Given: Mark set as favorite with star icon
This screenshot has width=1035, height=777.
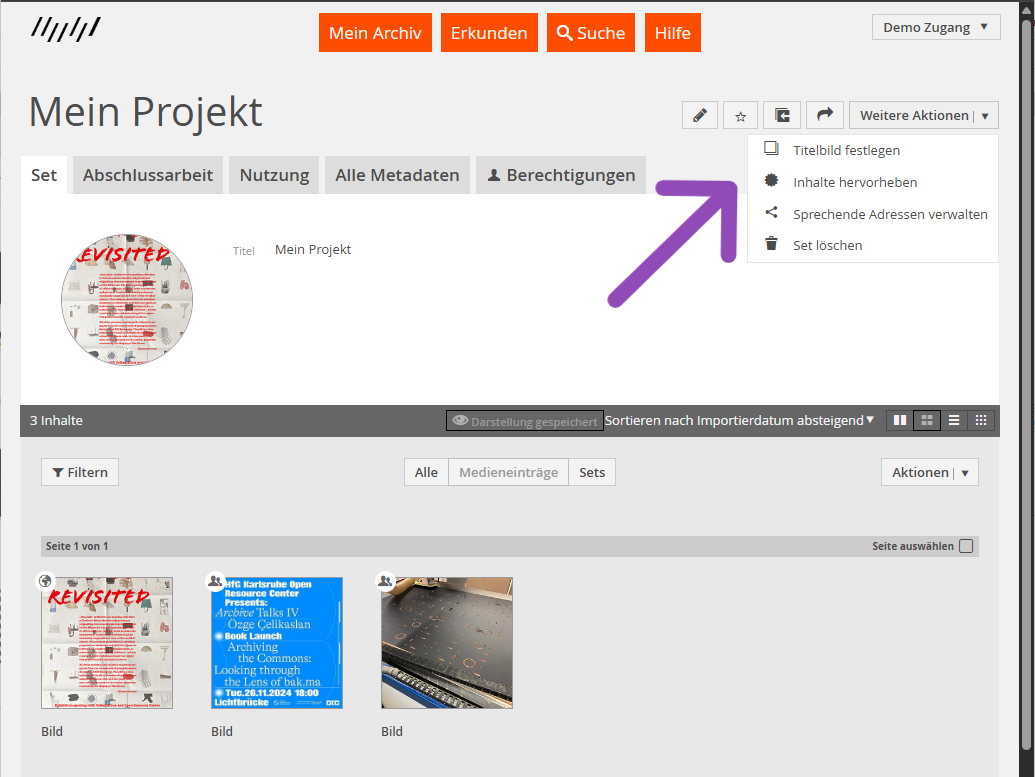Looking at the screenshot, I should pyautogui.click(x=741, y=115).
